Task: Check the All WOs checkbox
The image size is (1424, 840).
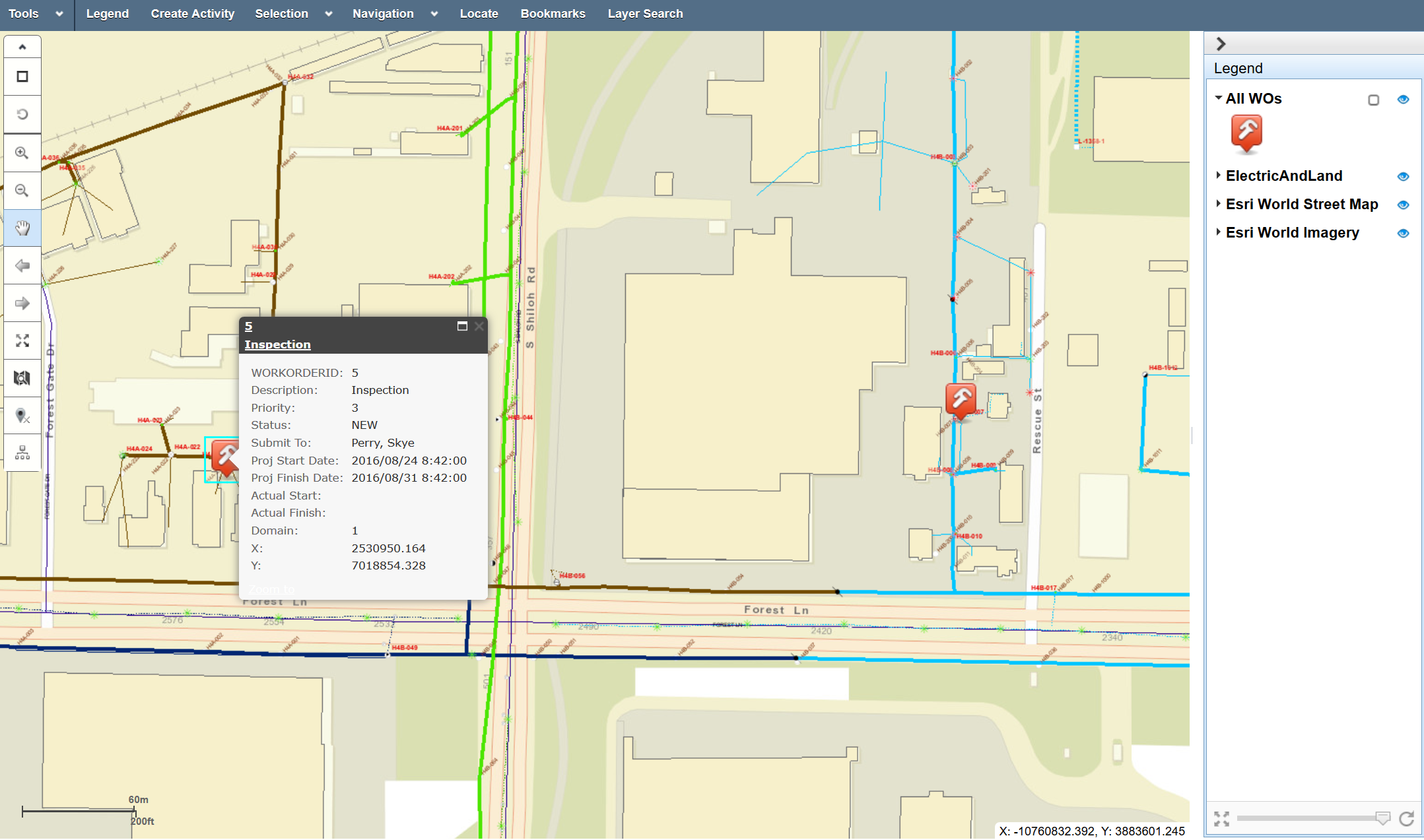Action: pos(1373,100)
